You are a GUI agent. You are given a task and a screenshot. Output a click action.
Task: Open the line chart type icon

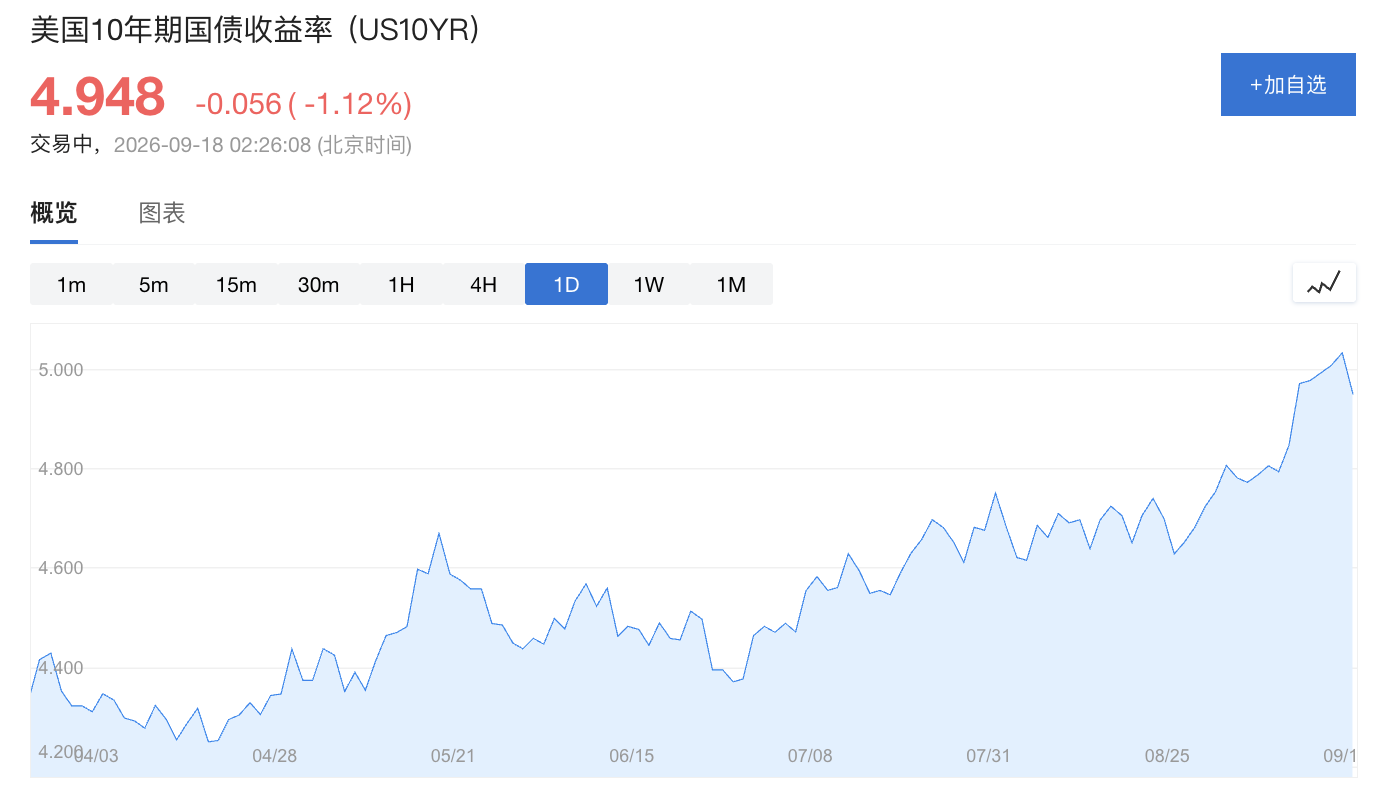pyautogui.click(x=1324, y=283)
